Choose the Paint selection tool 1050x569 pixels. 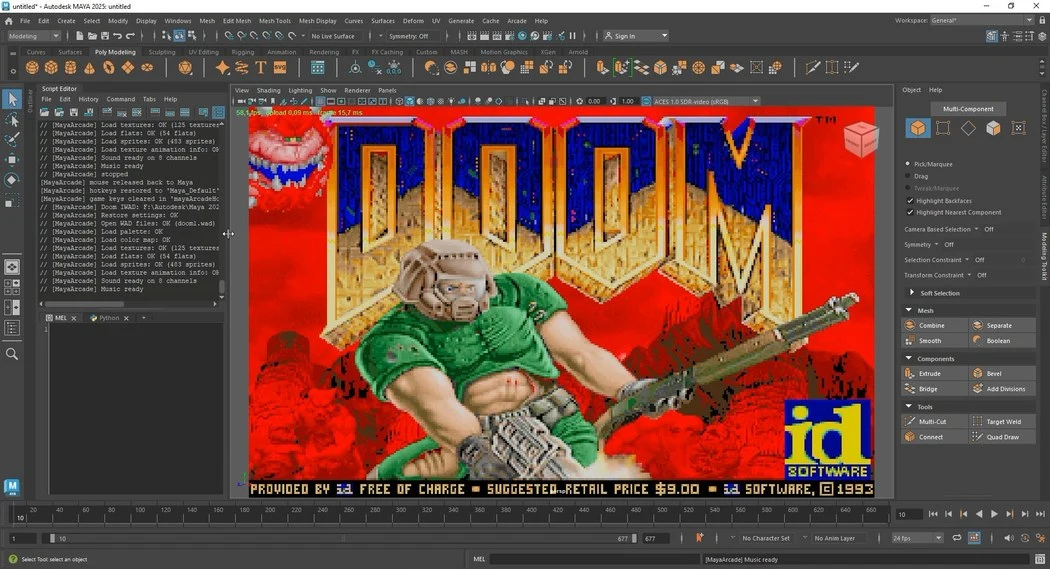12,139
